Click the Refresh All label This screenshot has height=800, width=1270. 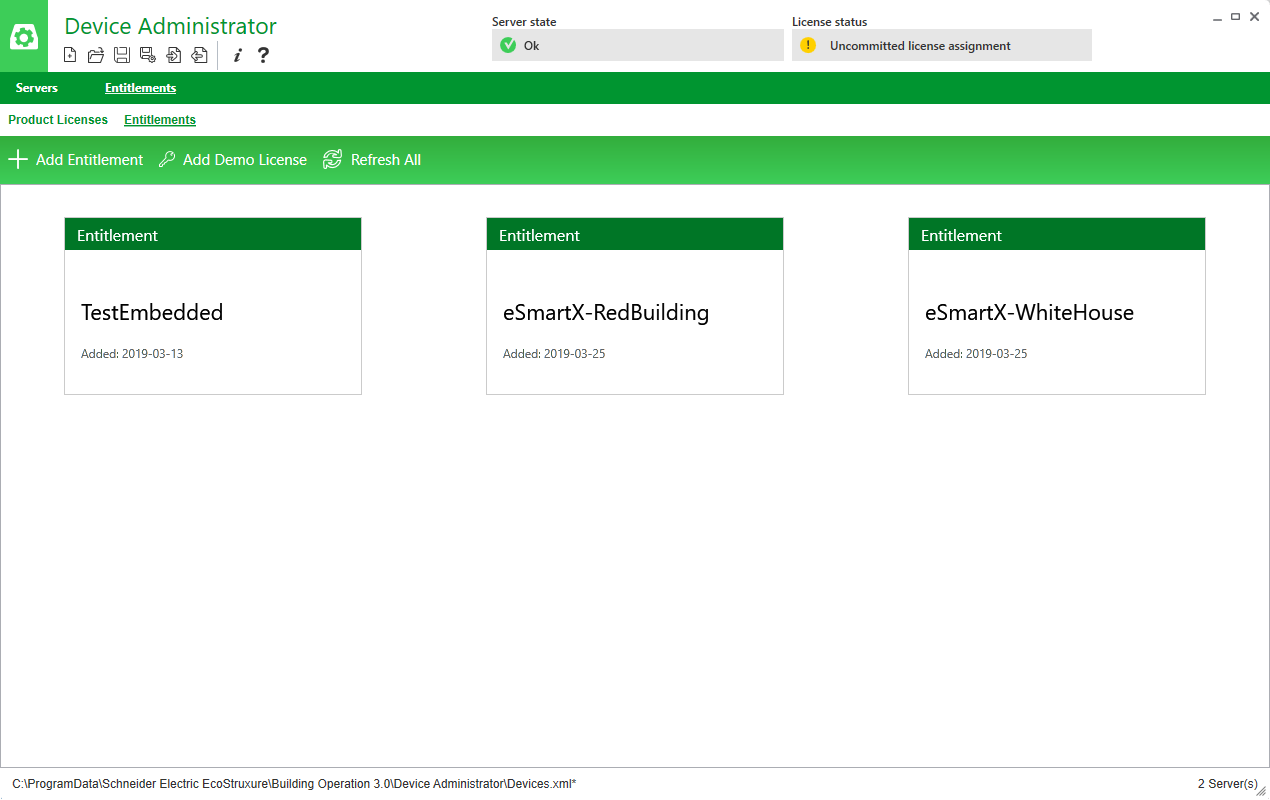[386, 160]
